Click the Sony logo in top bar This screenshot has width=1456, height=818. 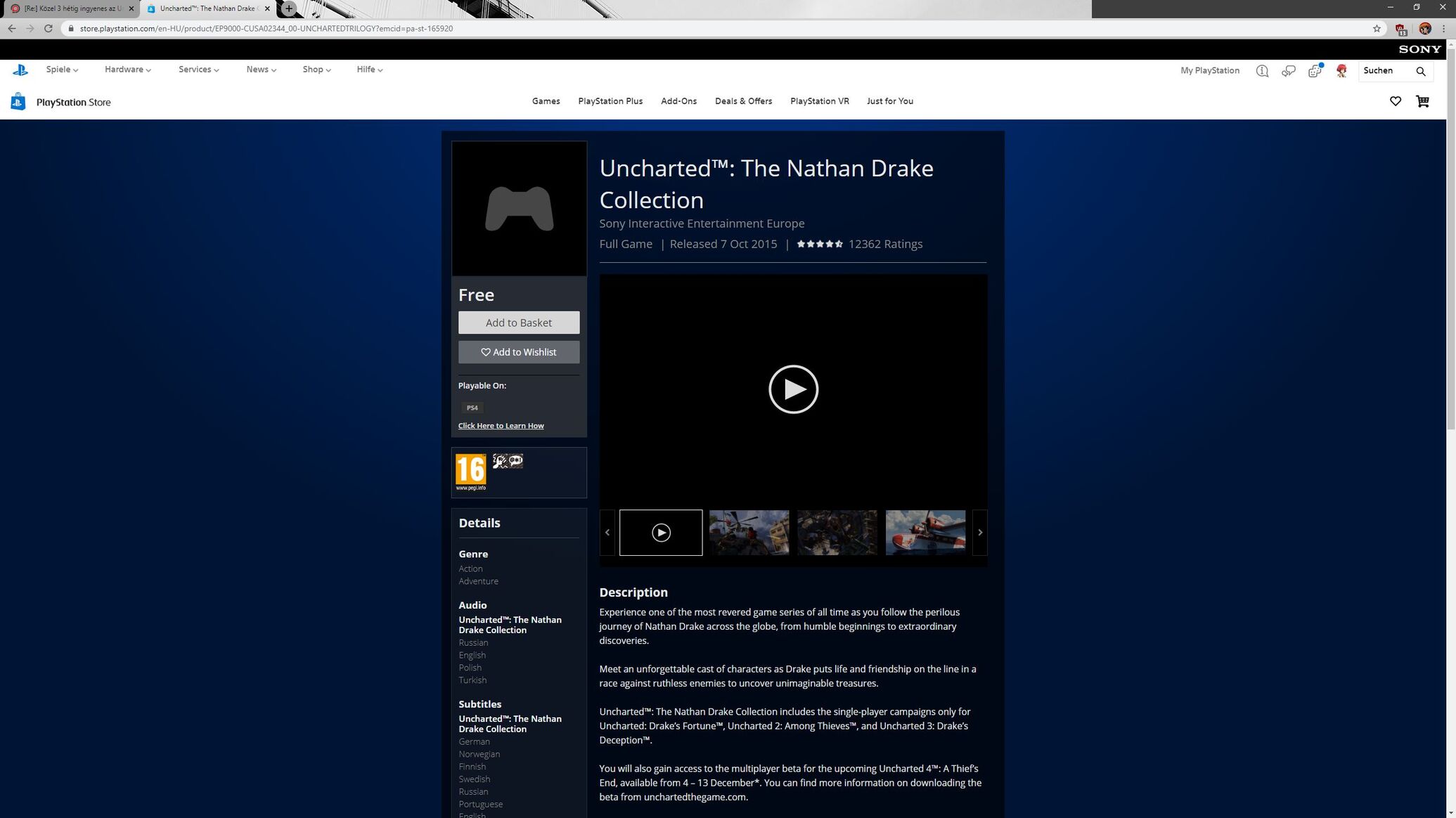[x=1419, y=49]
